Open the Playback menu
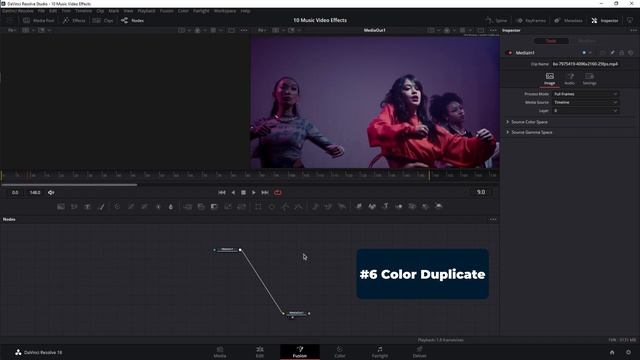This screenshot has height=360, width=640. coord(146,11)
